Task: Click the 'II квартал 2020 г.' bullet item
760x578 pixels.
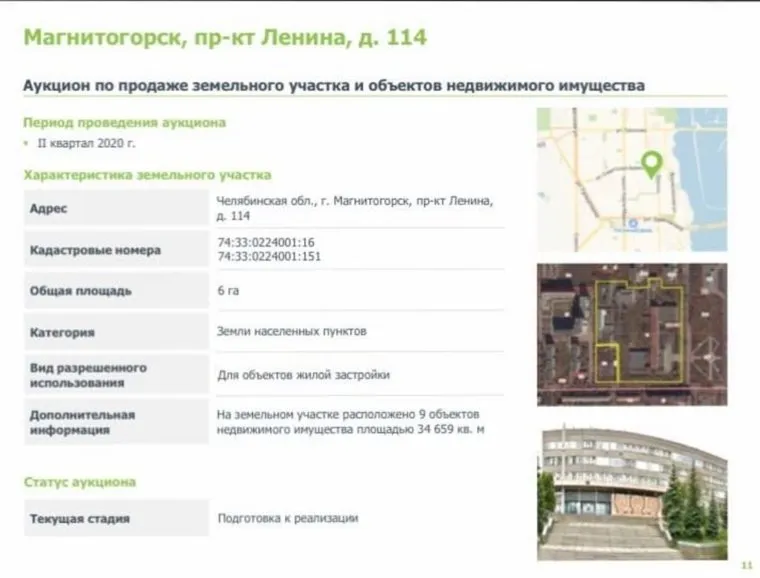Action: 78,144
